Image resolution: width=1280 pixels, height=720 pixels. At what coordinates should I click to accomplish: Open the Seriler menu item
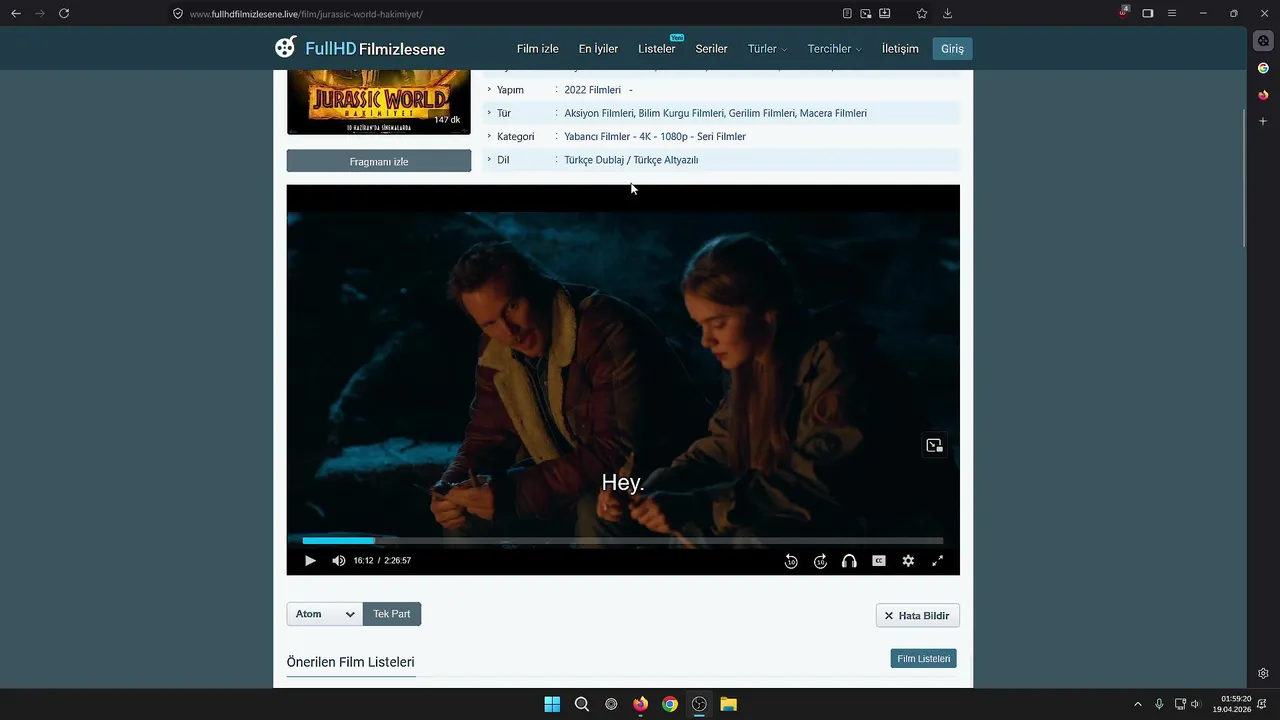click(x=712, y=49)
